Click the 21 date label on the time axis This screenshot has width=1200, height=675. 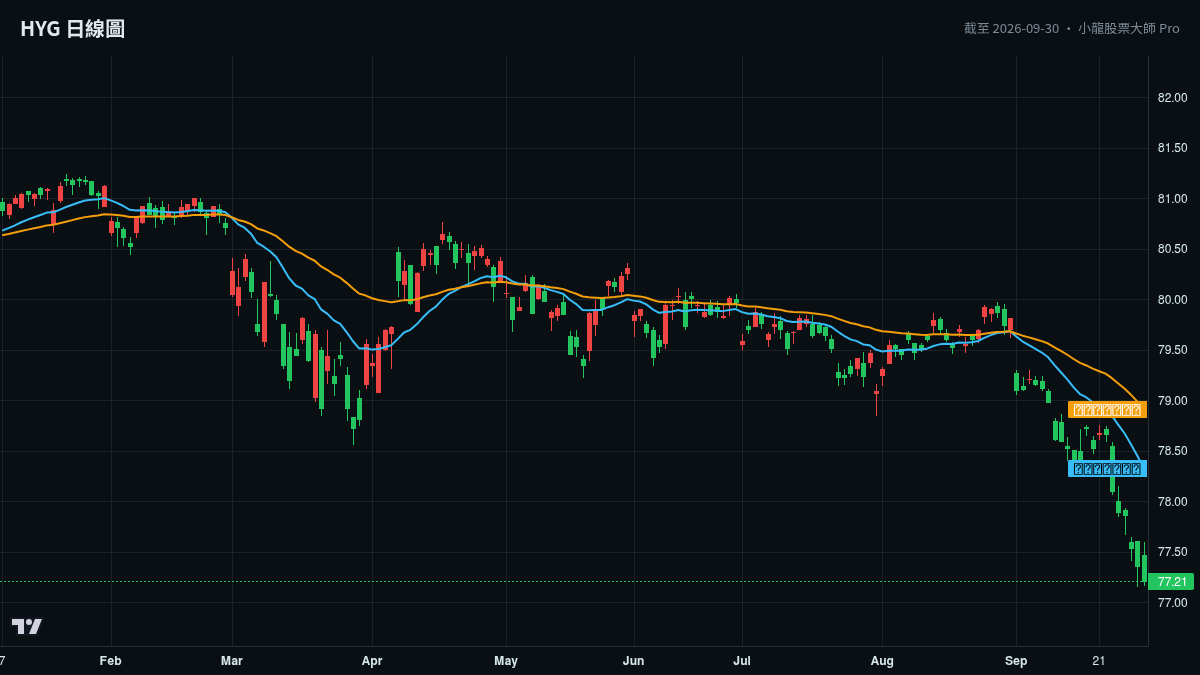click(x=1099, y=661)
